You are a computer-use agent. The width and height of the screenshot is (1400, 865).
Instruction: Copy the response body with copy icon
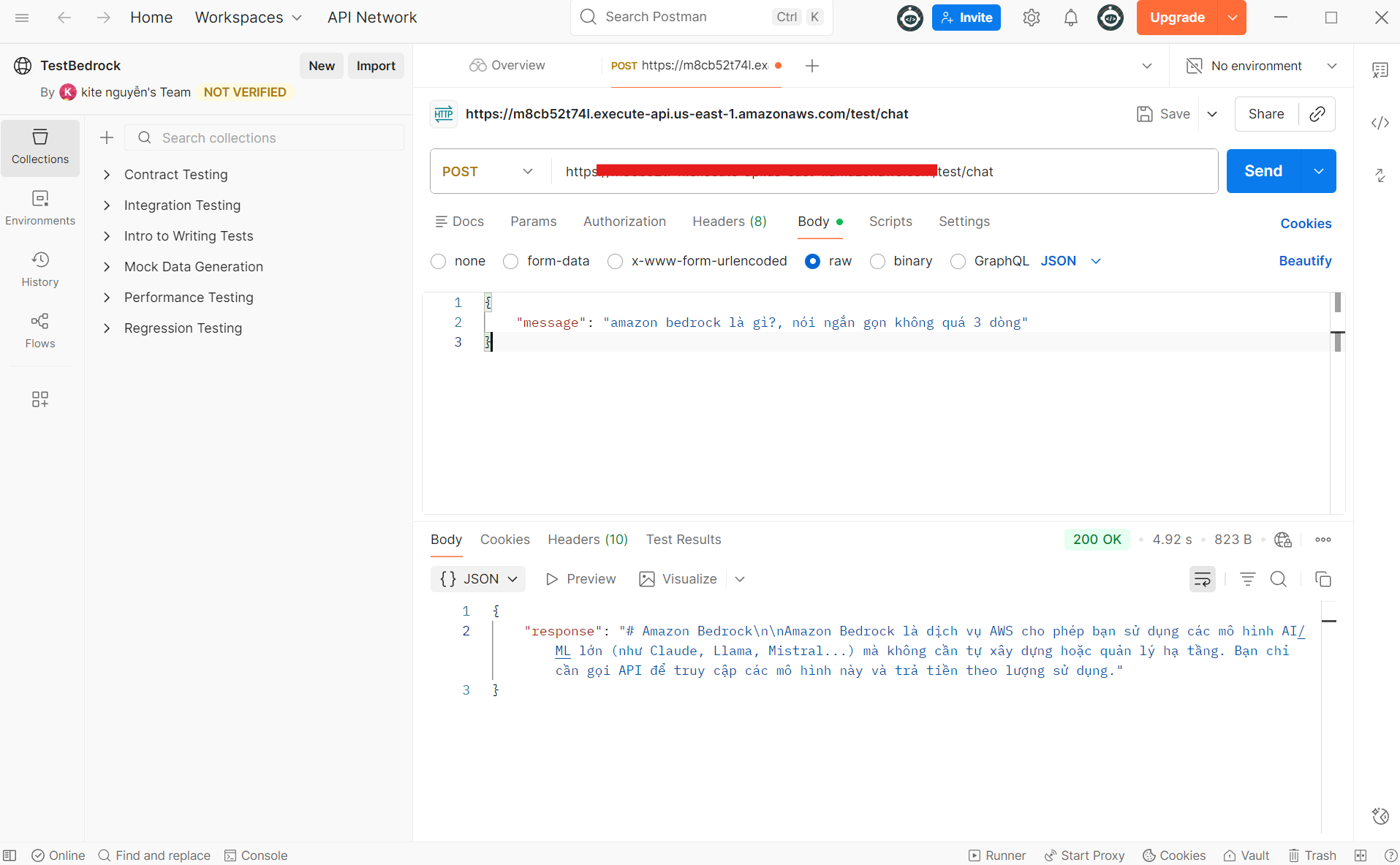point(1323,579)
